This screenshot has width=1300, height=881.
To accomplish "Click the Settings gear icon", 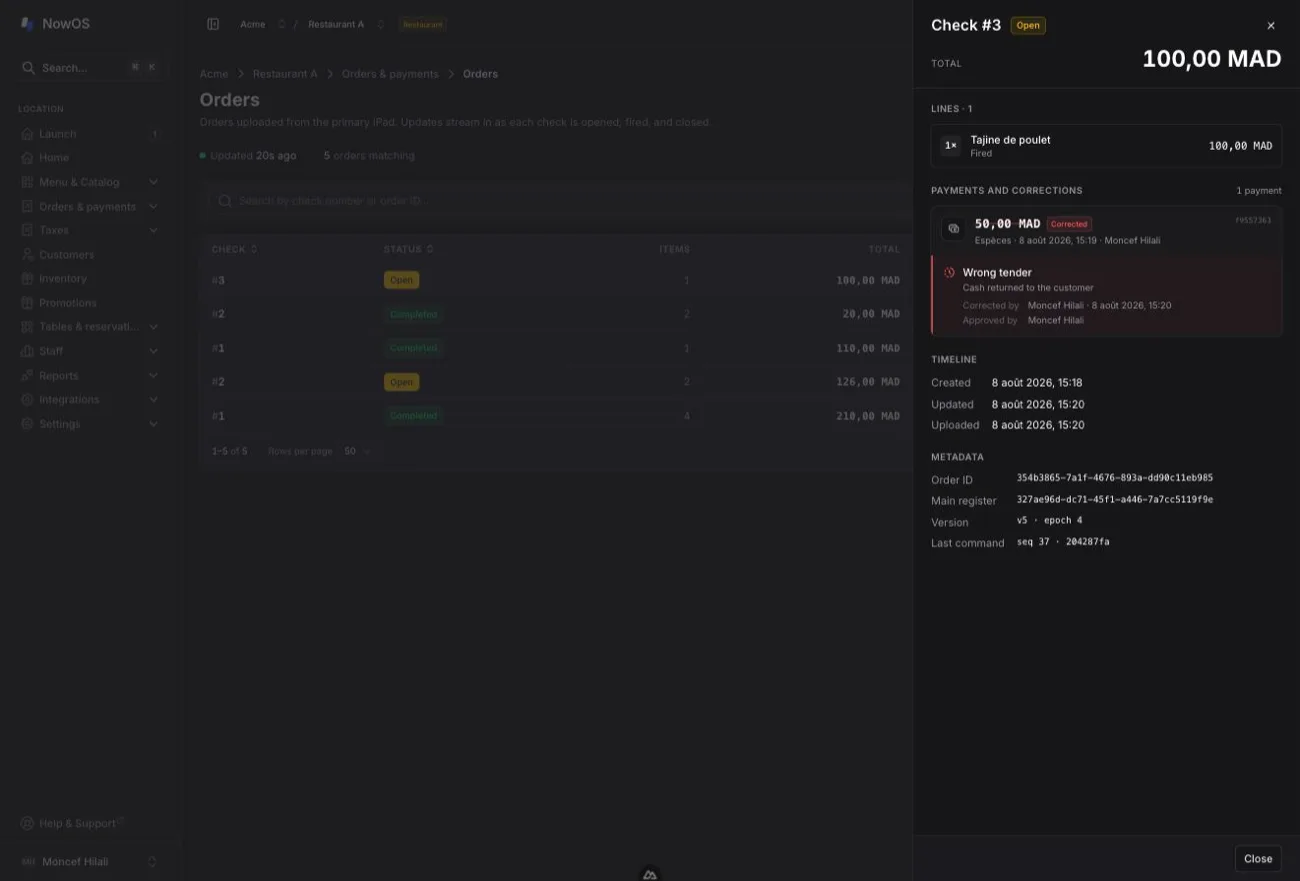I will (x=27, y=424).
